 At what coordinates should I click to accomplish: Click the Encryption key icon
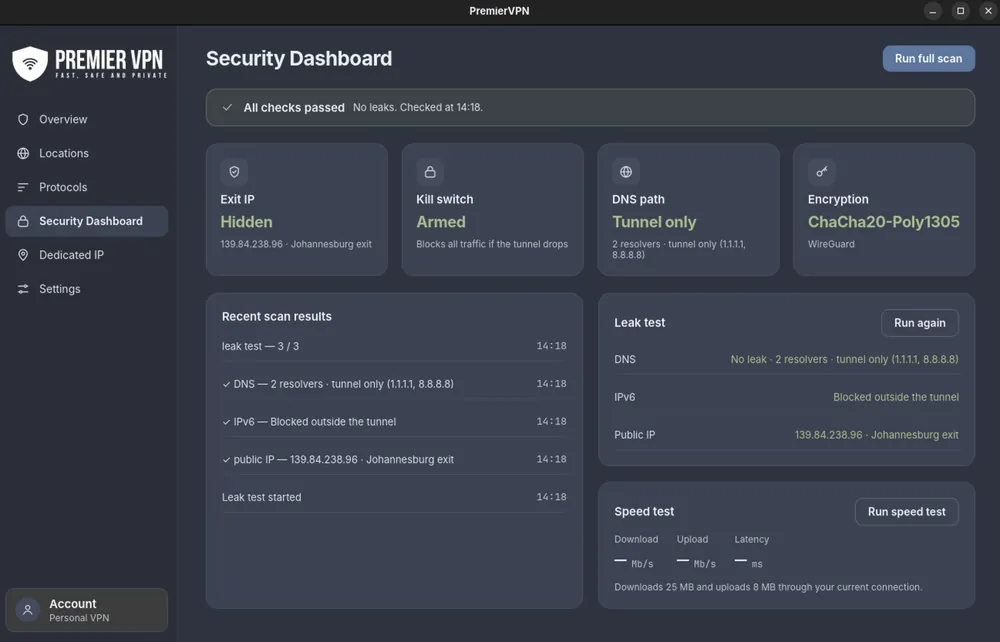(x=821, y=171)
